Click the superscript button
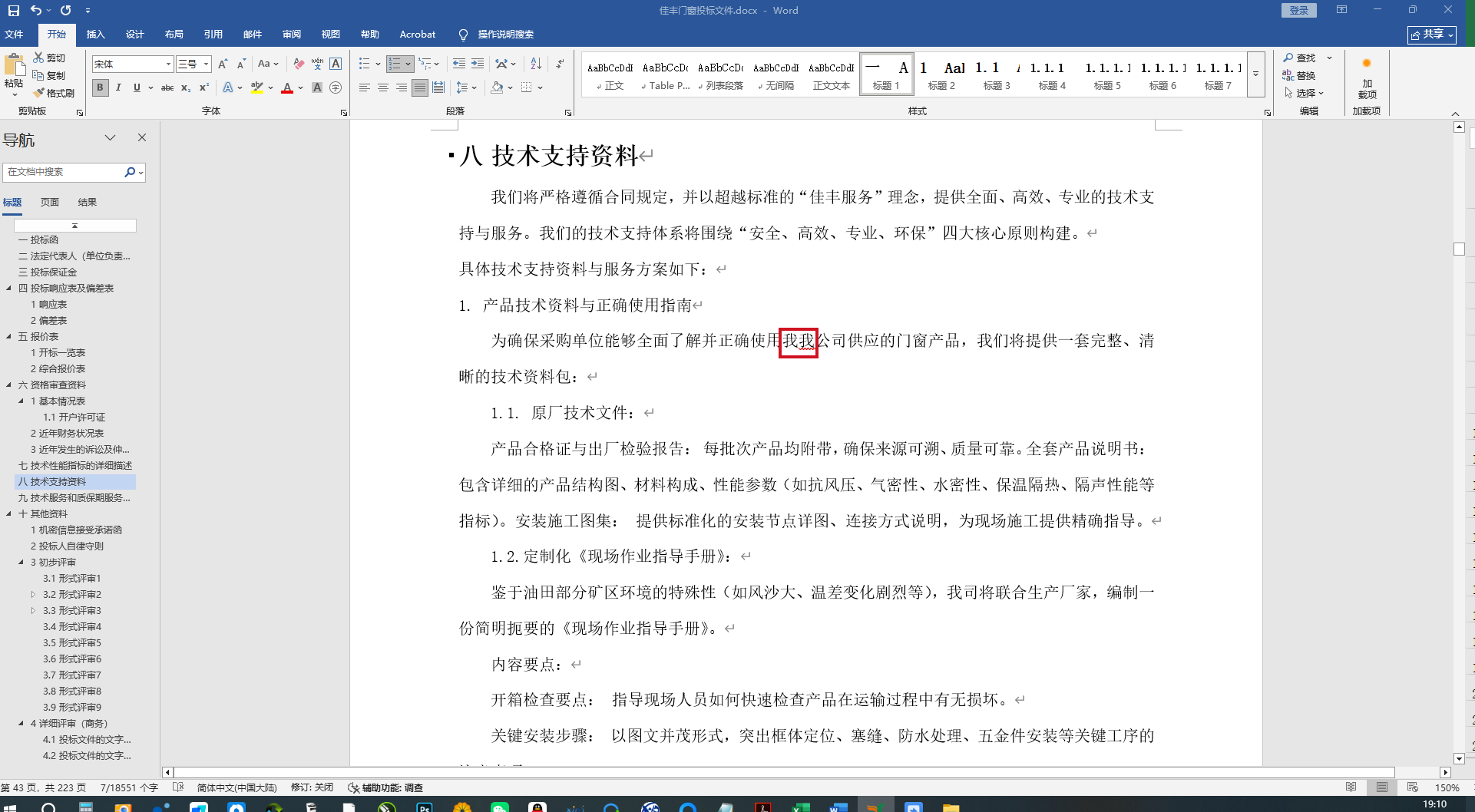Screen dimensions: 1475x812 click(x=203, y=88)
